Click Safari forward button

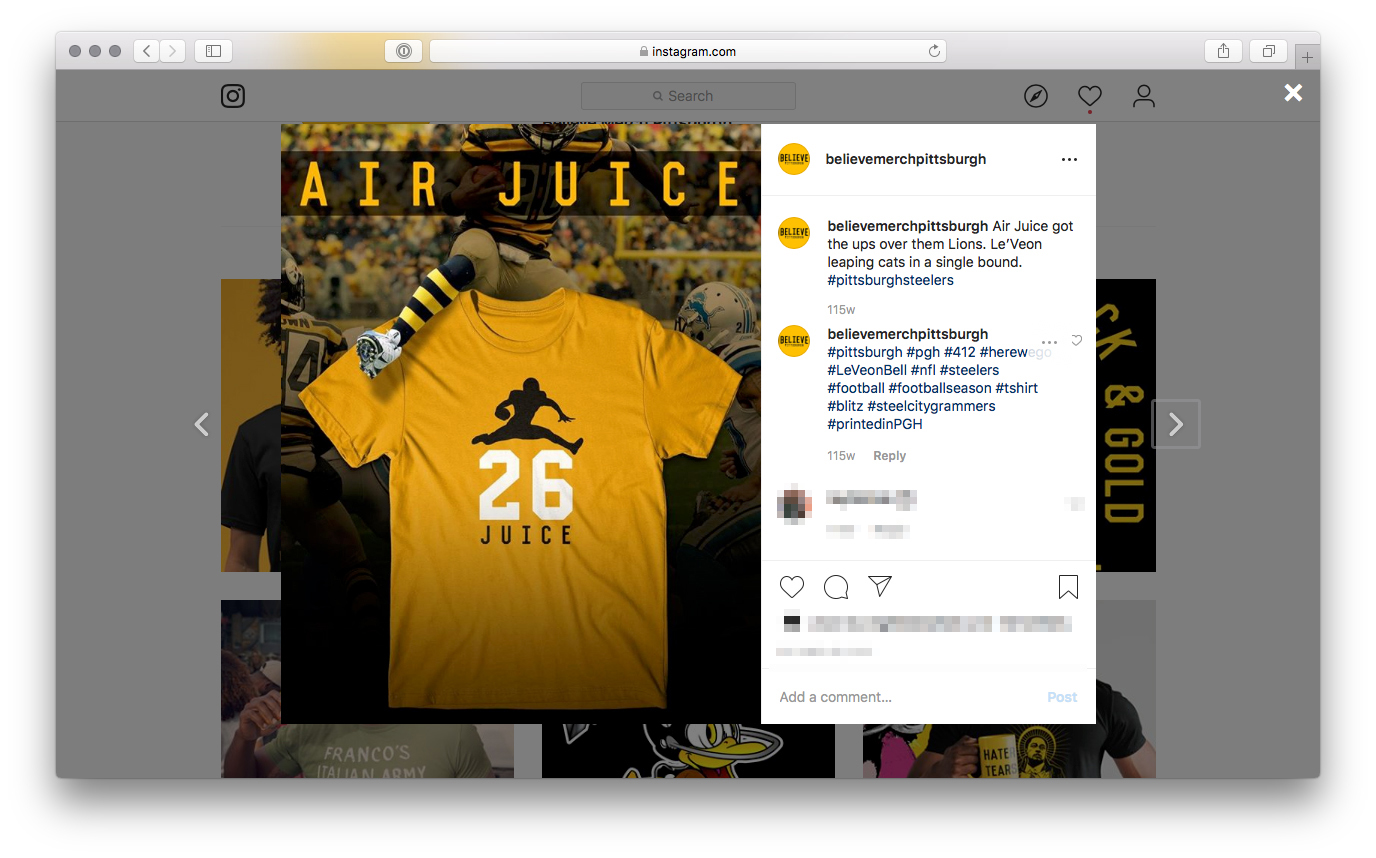point(172,51)
